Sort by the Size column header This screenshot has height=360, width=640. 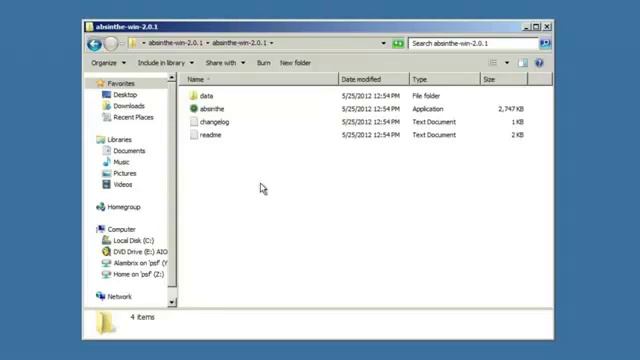(x=504, y=79)
